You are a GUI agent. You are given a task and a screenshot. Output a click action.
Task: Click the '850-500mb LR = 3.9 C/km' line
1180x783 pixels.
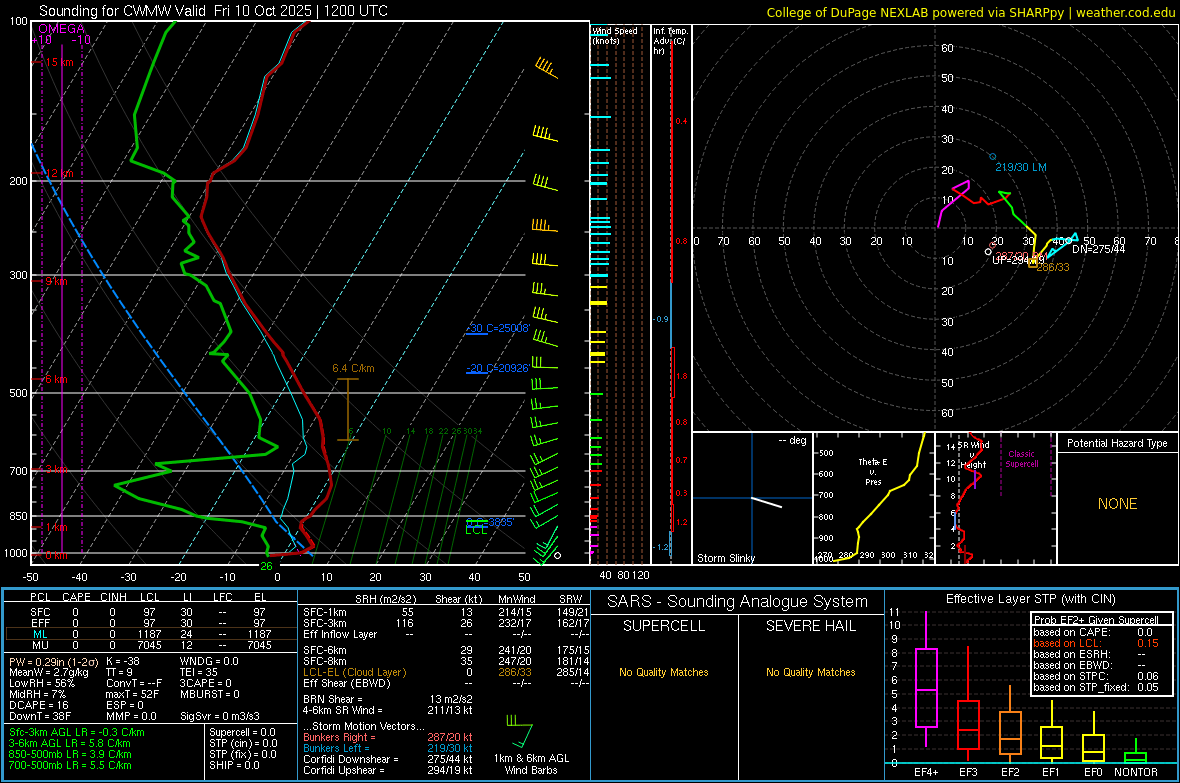point(70,754)
